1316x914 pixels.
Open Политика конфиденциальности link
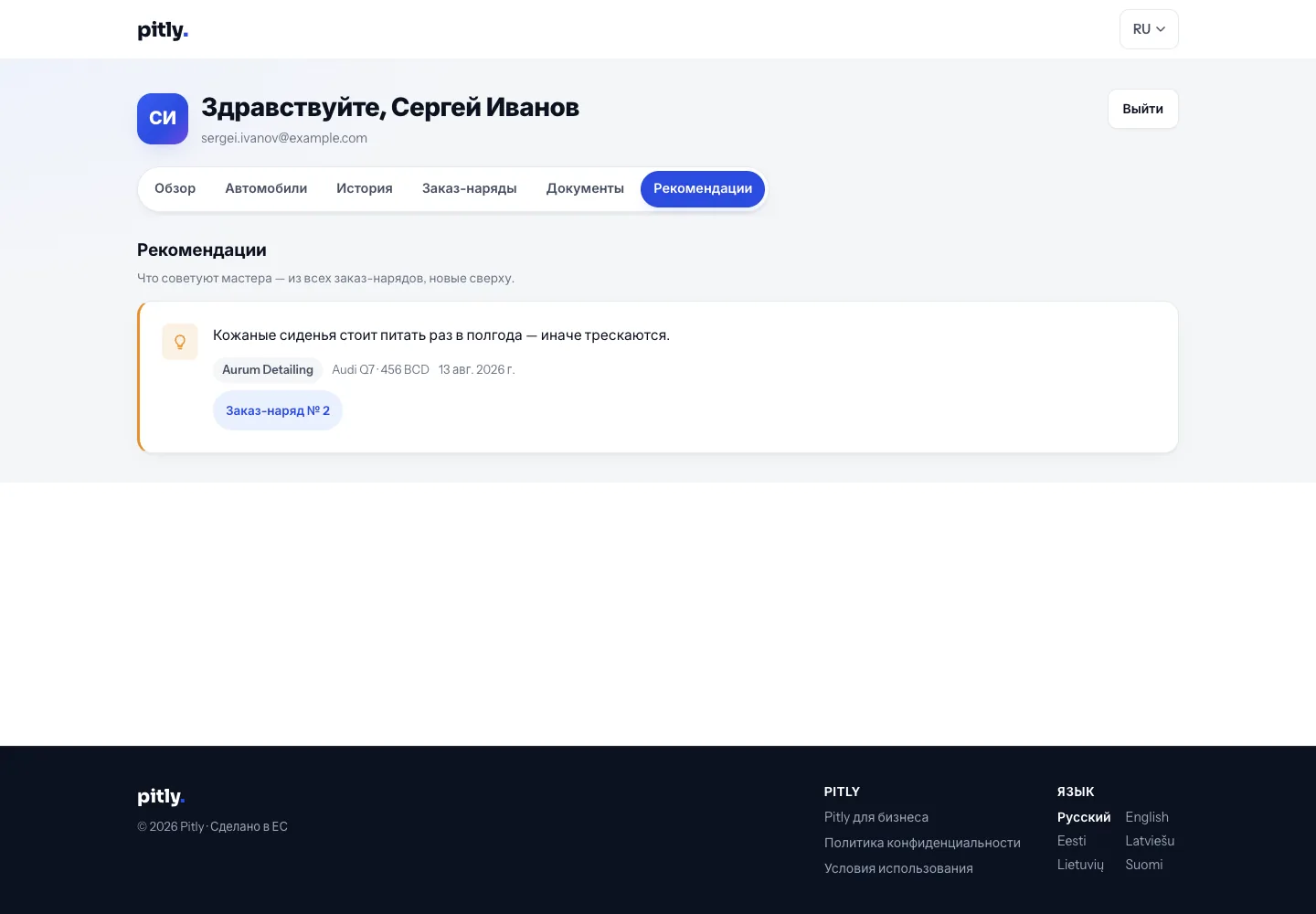pyautogui.click(x=922, y=843)
